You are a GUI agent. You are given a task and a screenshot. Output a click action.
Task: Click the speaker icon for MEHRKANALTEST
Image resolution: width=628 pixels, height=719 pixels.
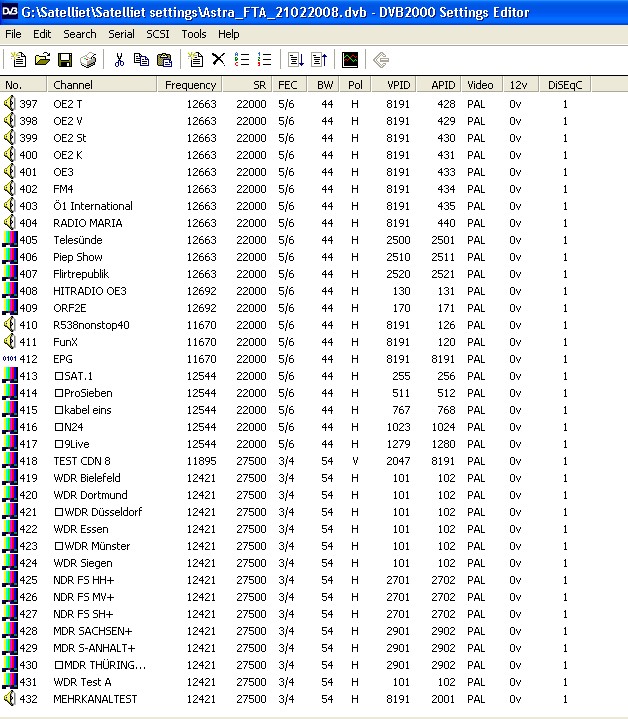[x=9, y=698]
